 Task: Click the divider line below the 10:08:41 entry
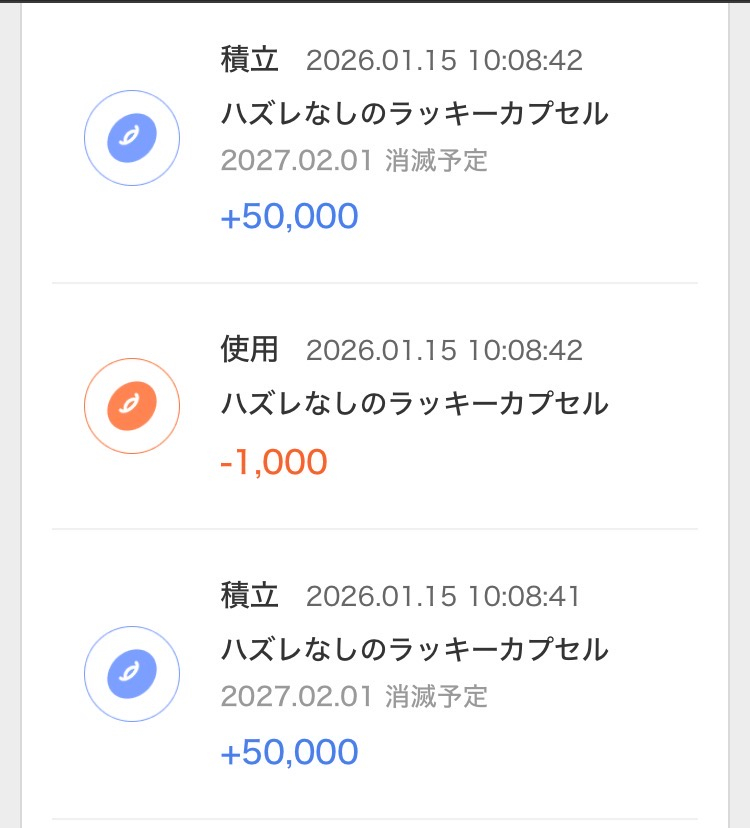[375, 819]
